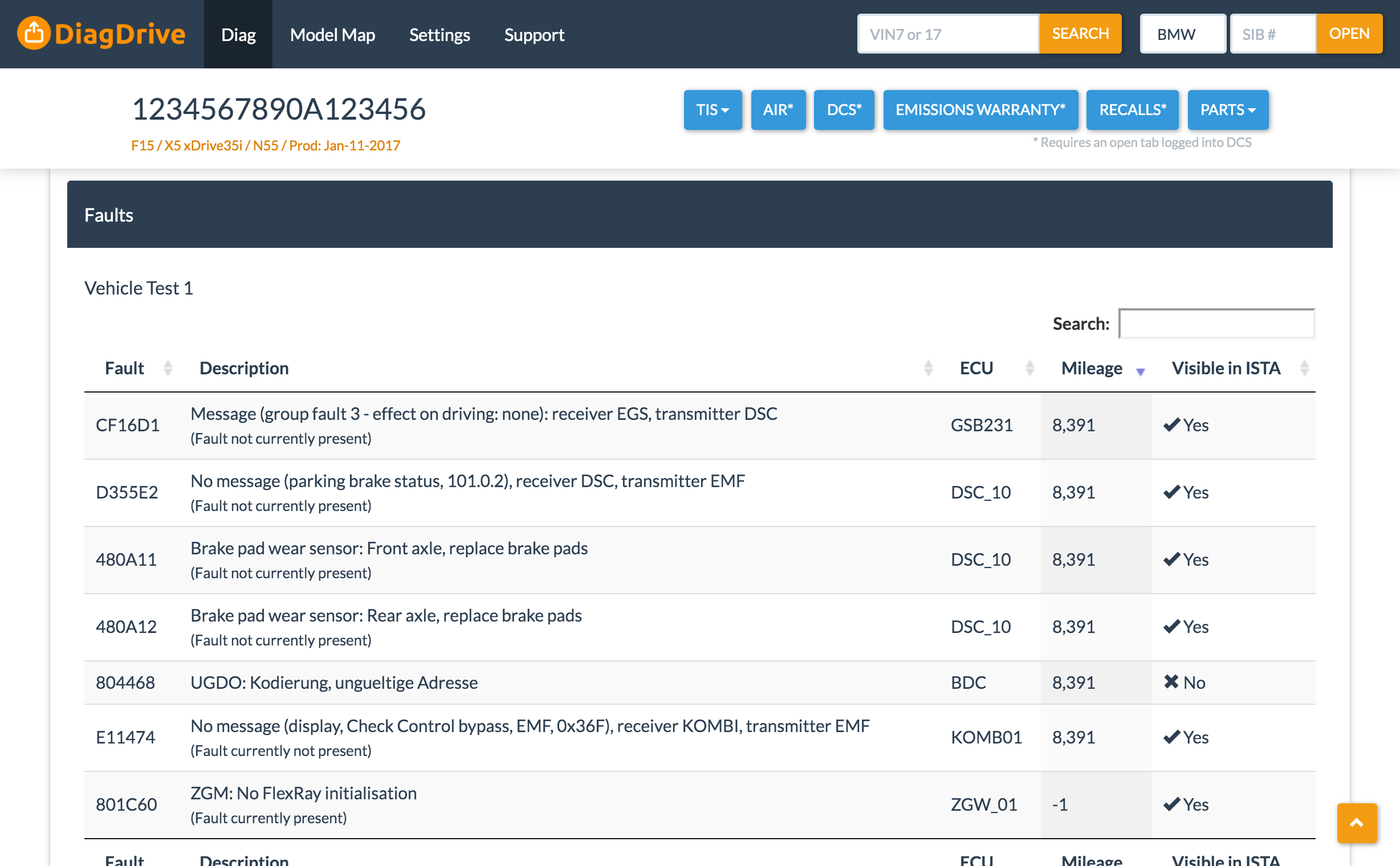This screenshot has width=1400, height=866.
Task: Open the BMW brand selector
Action: point(1182,34)
